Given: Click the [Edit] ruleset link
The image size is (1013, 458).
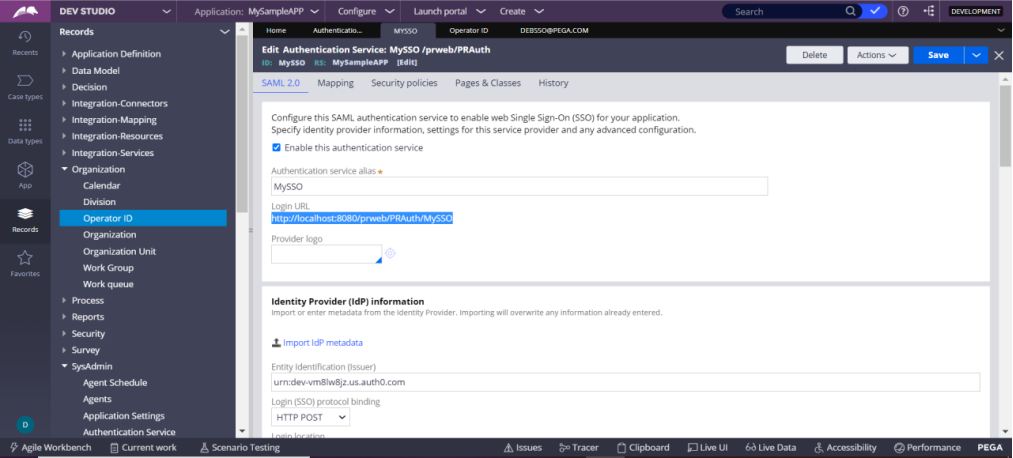Looking at the screenshot, I should (406, 63).
